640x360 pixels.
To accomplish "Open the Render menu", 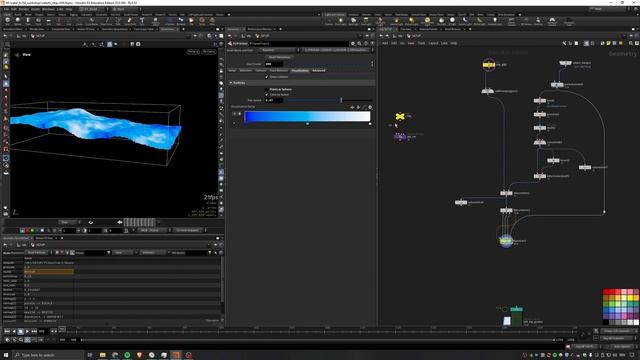I will [x=24, y=9].
